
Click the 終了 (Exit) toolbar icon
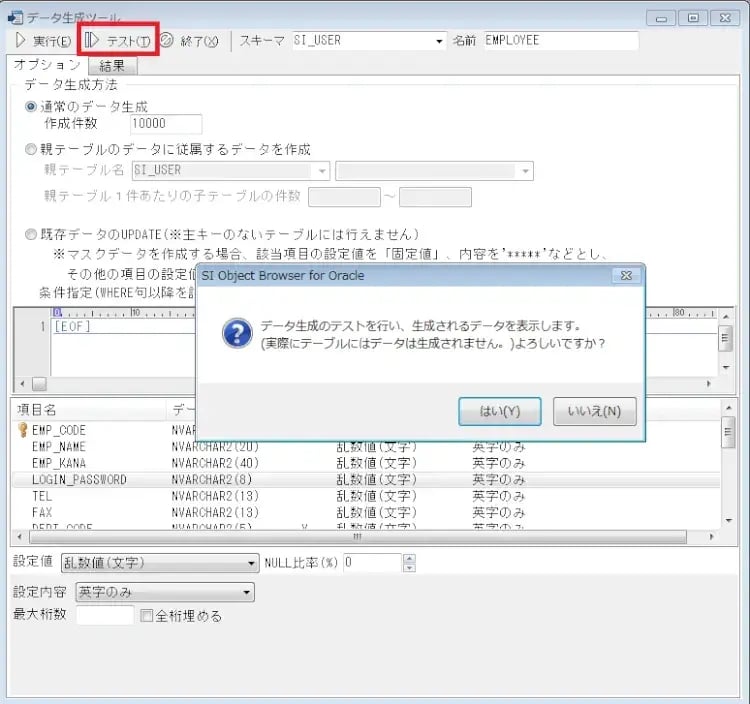pos(168,41)
